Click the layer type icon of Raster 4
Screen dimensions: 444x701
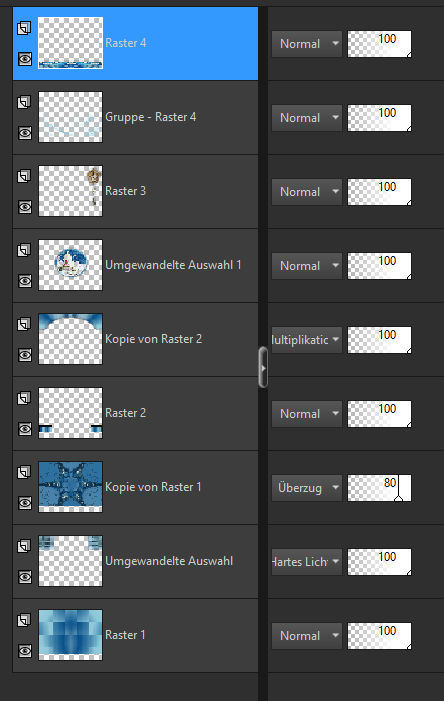click(24, 28)
